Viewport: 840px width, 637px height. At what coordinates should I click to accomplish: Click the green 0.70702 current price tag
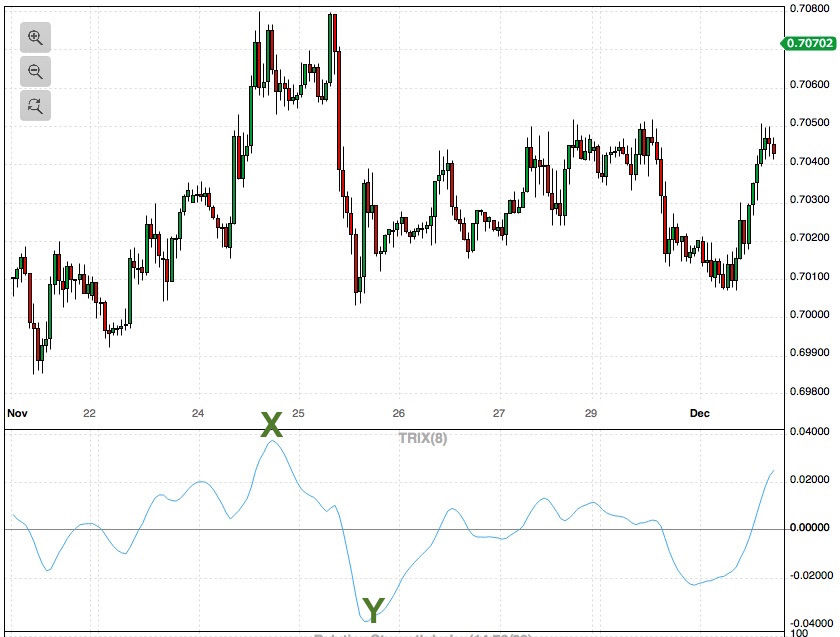pos(809,43)
